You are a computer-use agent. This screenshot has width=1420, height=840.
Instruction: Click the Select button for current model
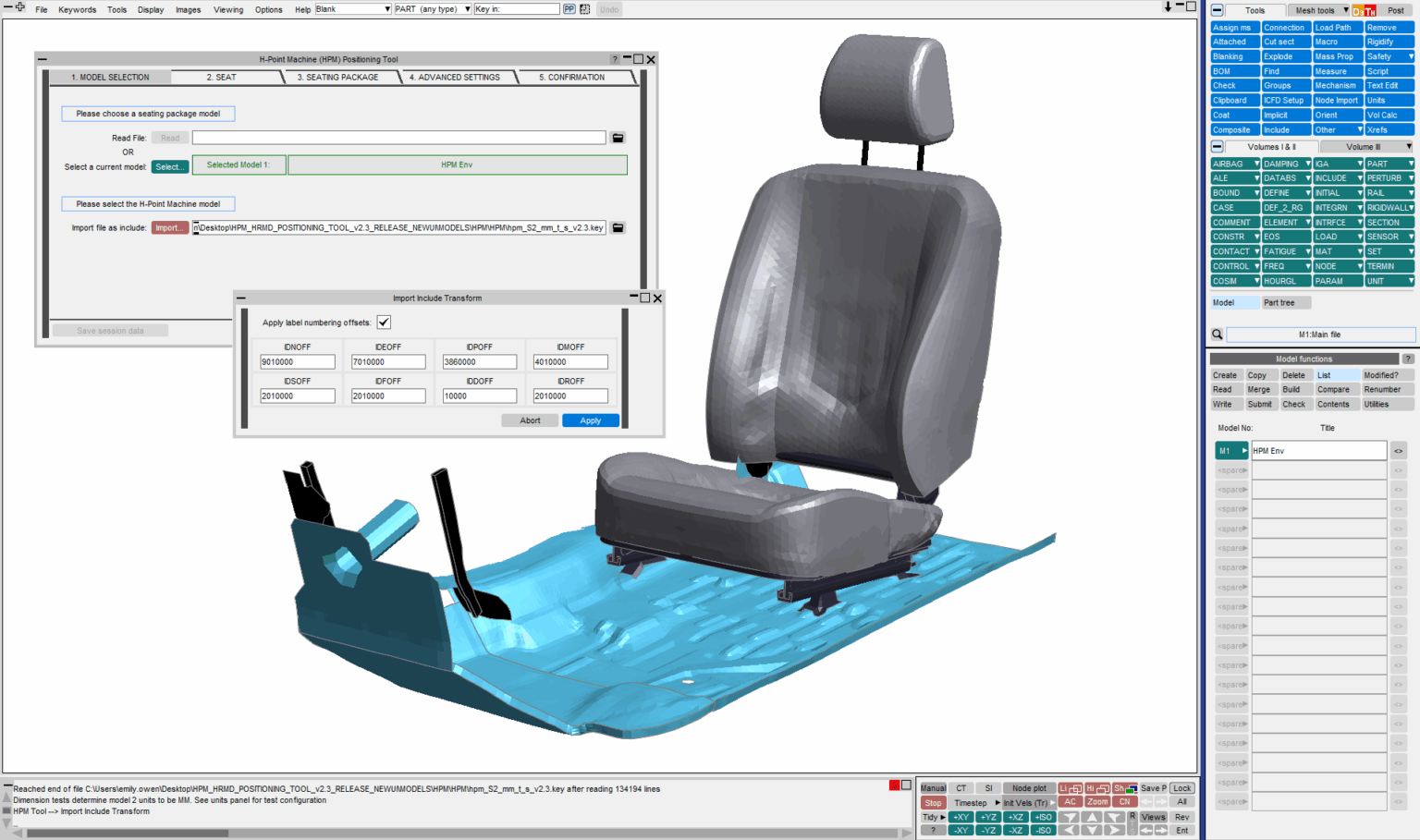point(170,166)
